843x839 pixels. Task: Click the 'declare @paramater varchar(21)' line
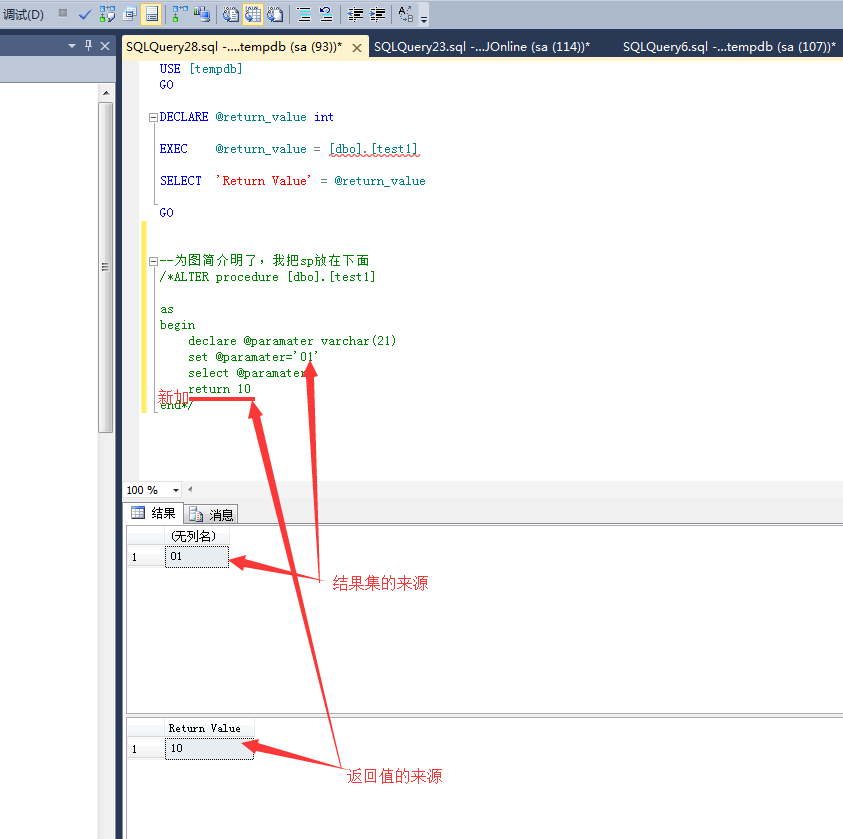click(292, 341)
